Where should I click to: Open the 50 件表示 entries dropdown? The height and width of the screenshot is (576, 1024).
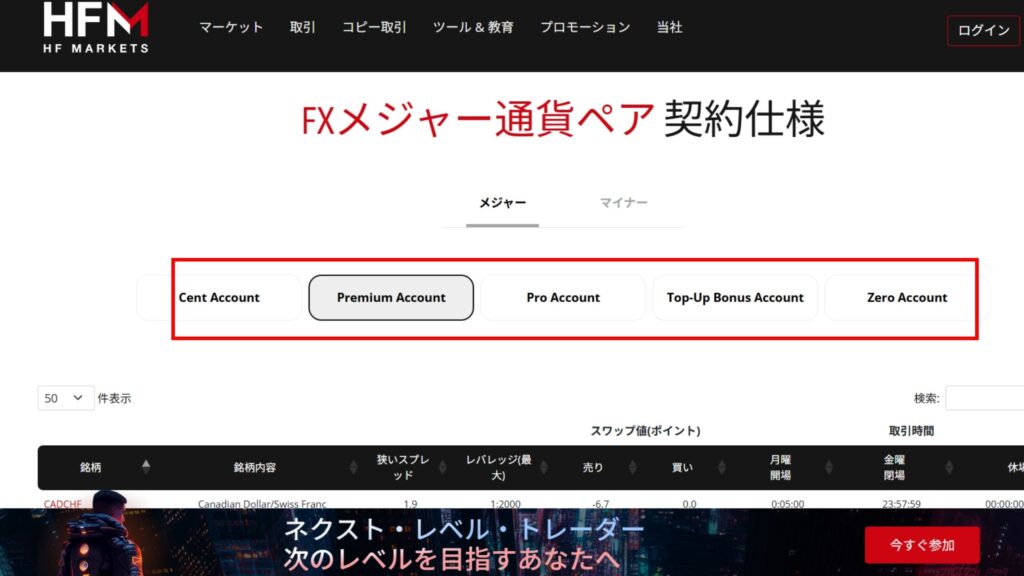click(66, 398)
